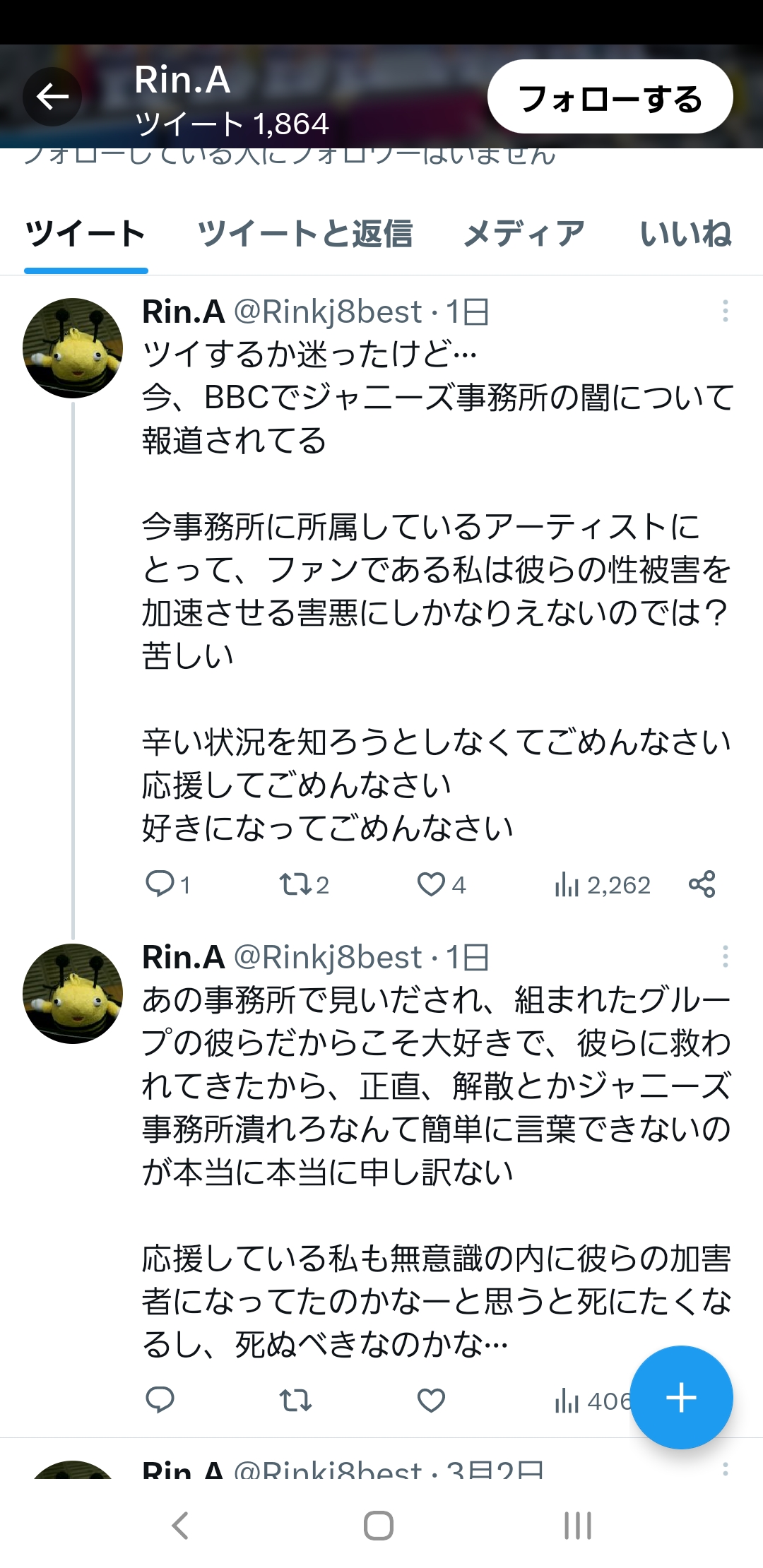Open more options on the first tweet
763x1568 pixels.
pyautogui.click(x=725, y=311)
